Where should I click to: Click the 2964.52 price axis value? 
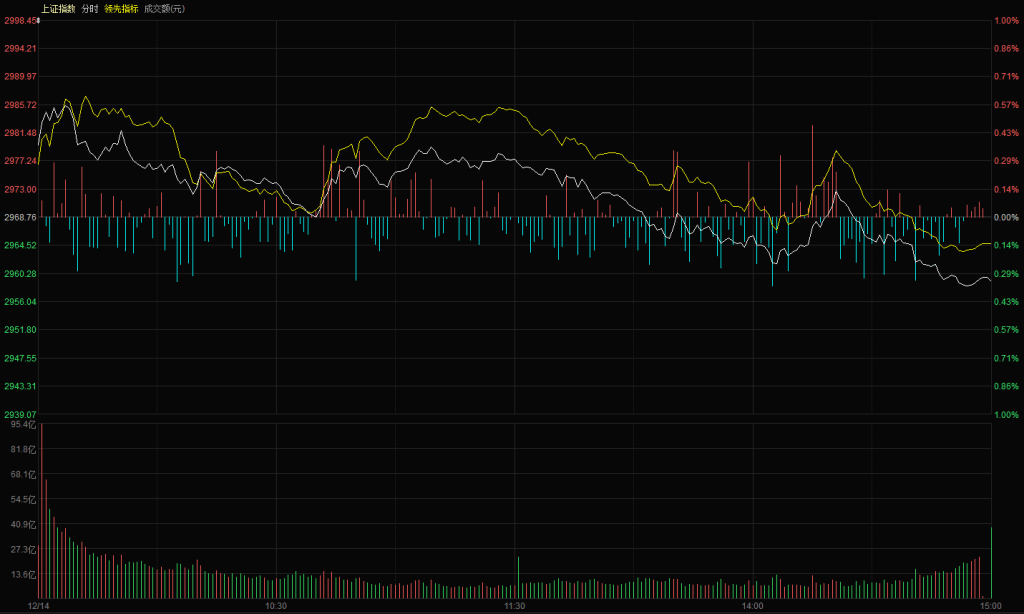20,246
